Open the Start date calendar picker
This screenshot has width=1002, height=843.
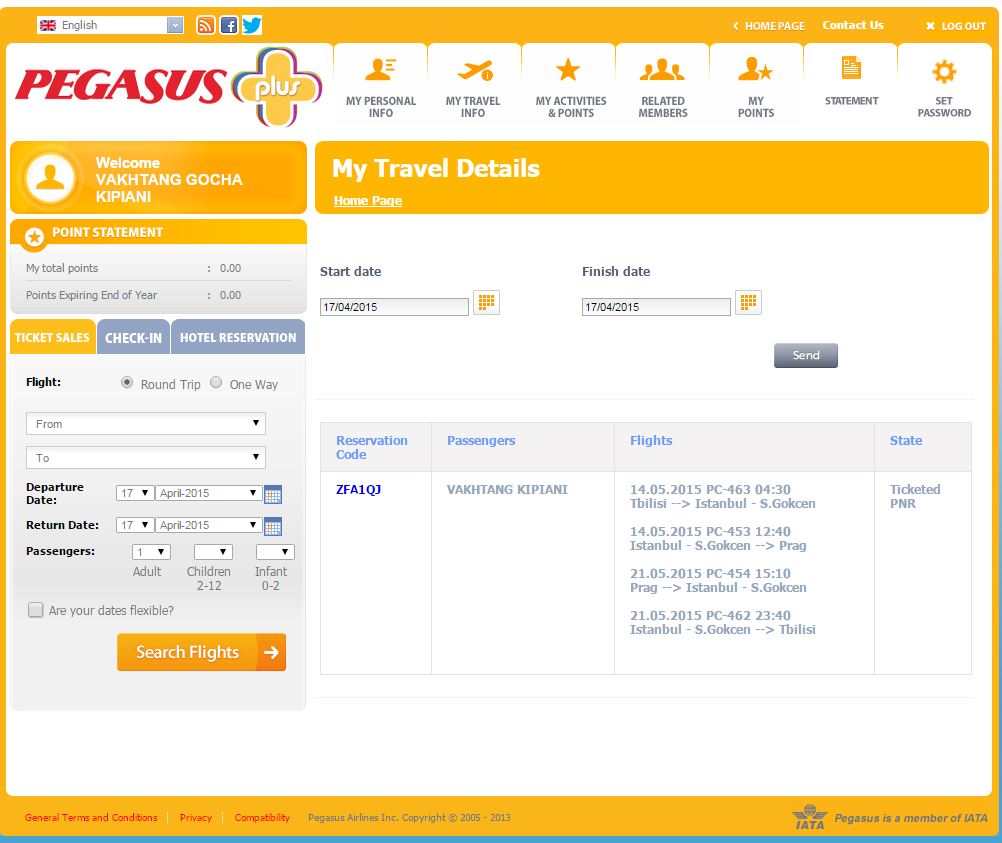point(486,302)
